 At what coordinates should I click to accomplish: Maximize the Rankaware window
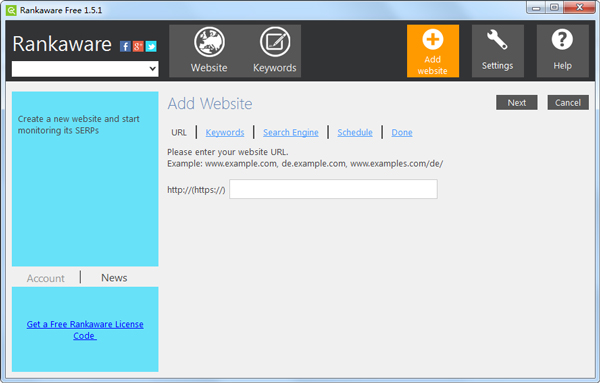pyautogui.click(x=554, y=8)
